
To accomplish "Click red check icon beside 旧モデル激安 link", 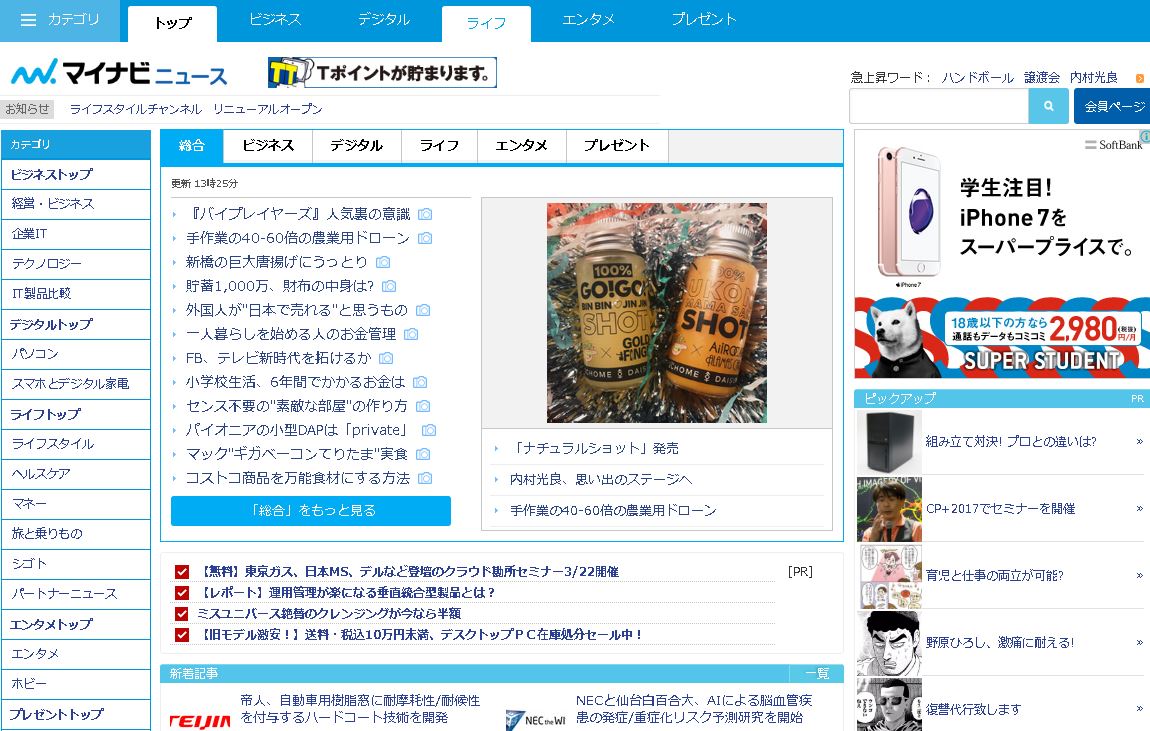I will (x=182, y=635).
